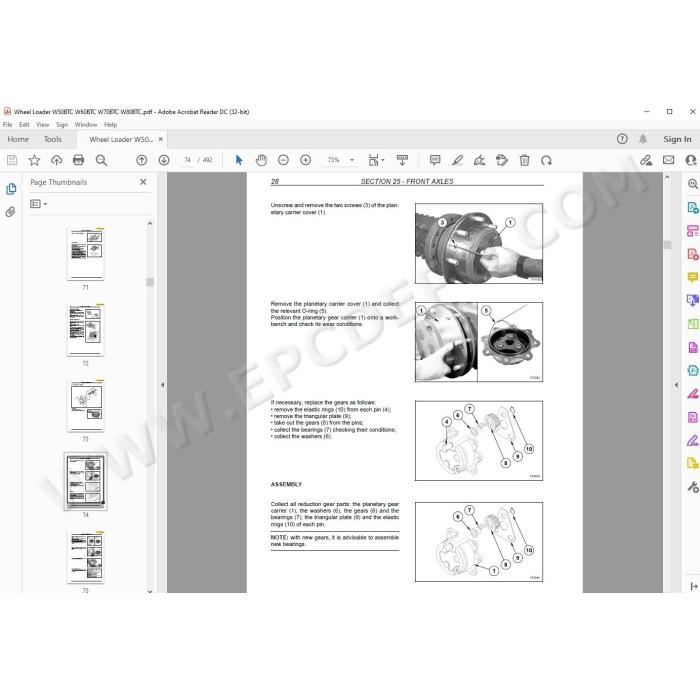Activate the Selection arrow tool
This screenshot has width=700, height=700.
[x=239, y=160]
